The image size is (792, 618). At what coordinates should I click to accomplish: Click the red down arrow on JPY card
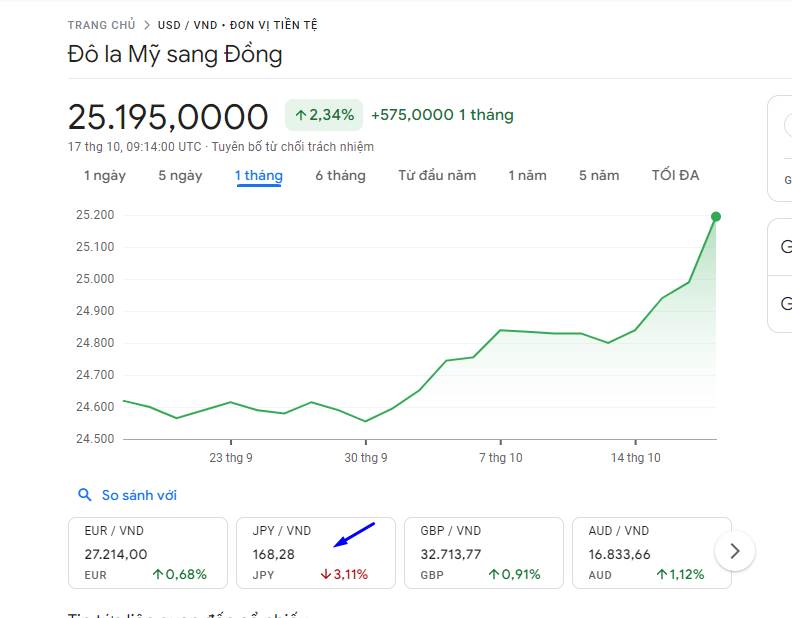coord(326,575)
